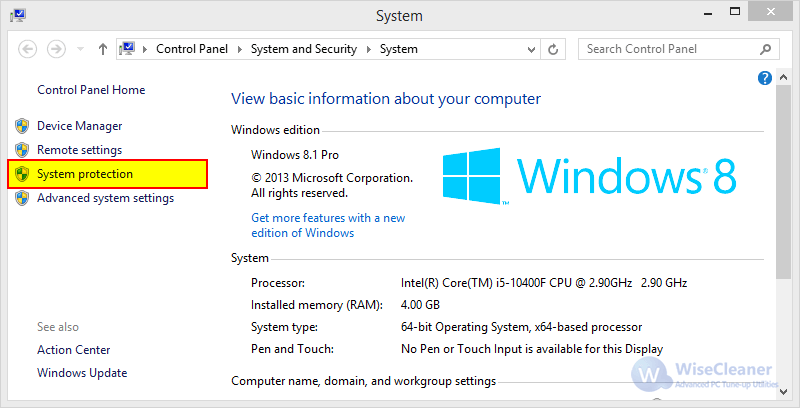This screenshot has width=800, height=408.
Task: Open Get more features with new edition link
Action: [328, 225]
